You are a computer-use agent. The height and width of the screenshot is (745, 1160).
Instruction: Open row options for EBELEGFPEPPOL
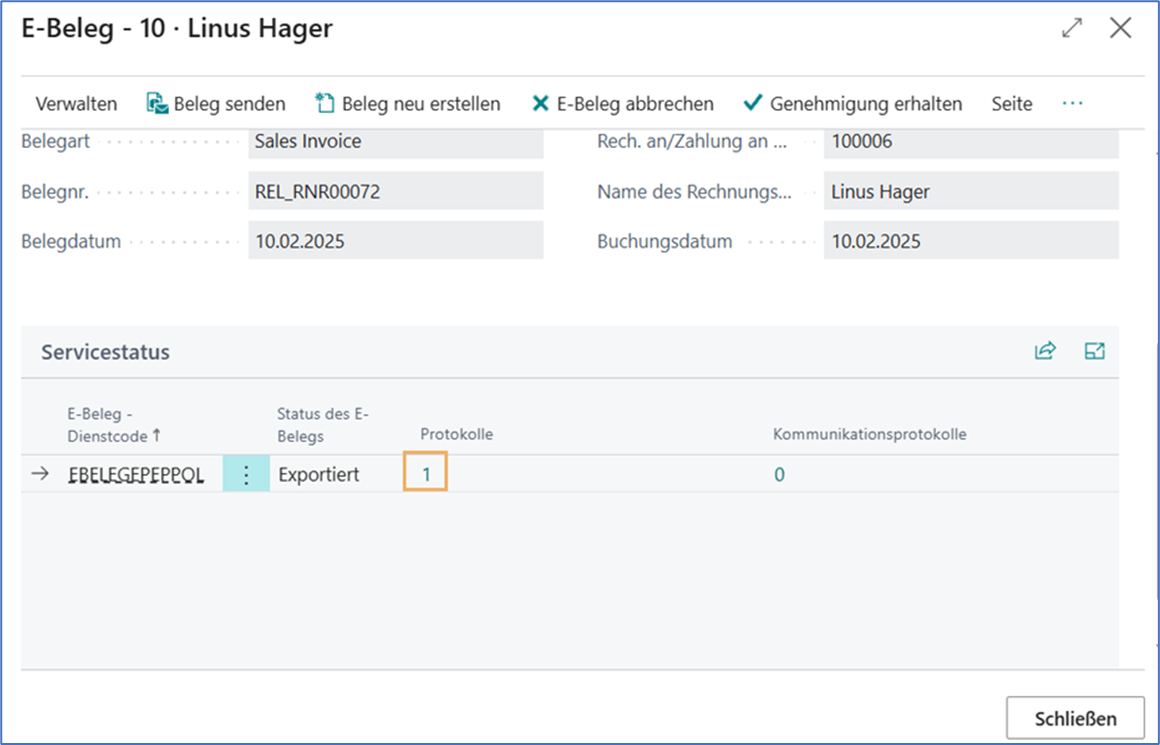(x=246, y=475)
